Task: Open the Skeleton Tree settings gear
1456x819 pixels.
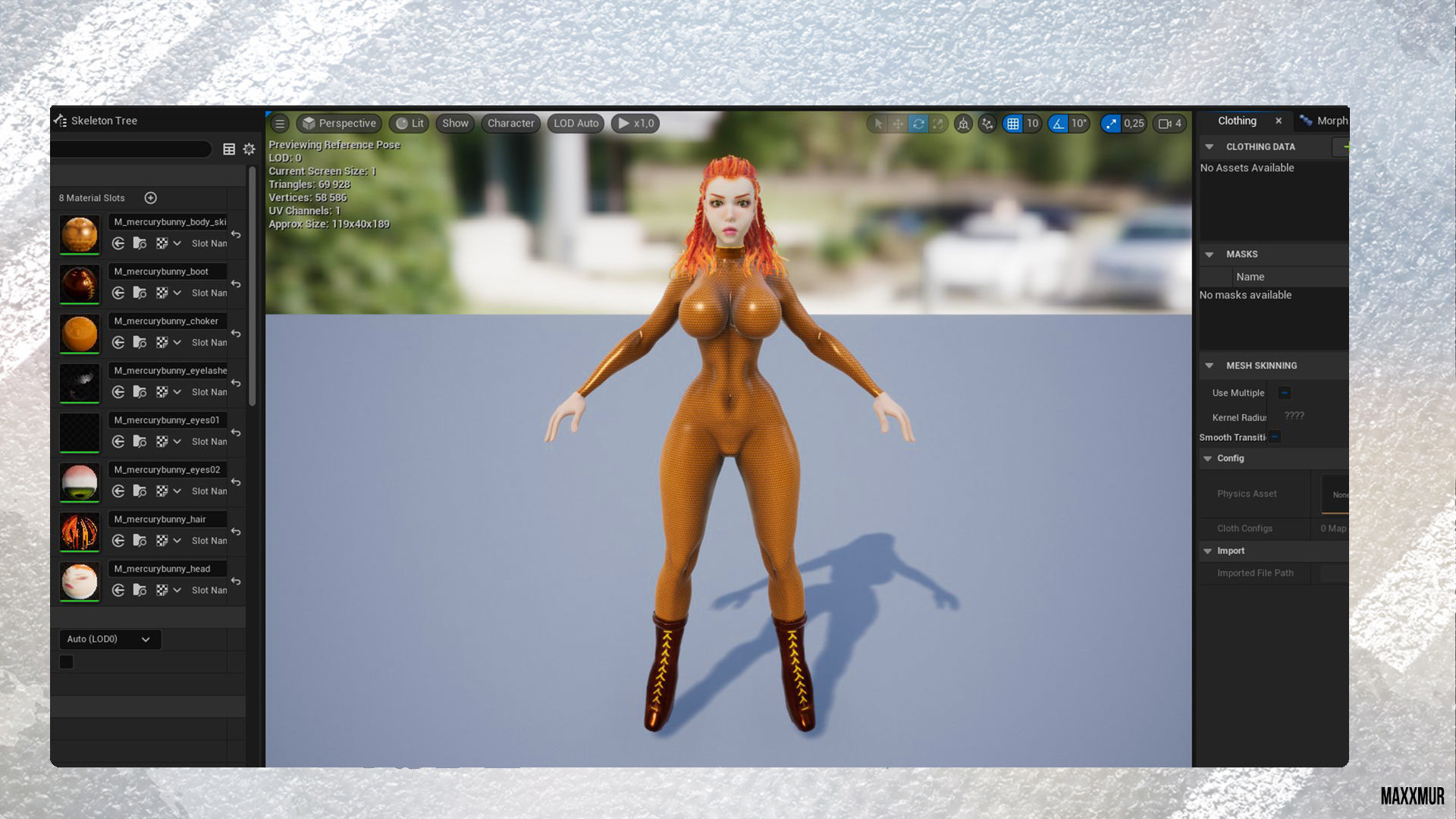Action: coord(249,149)
